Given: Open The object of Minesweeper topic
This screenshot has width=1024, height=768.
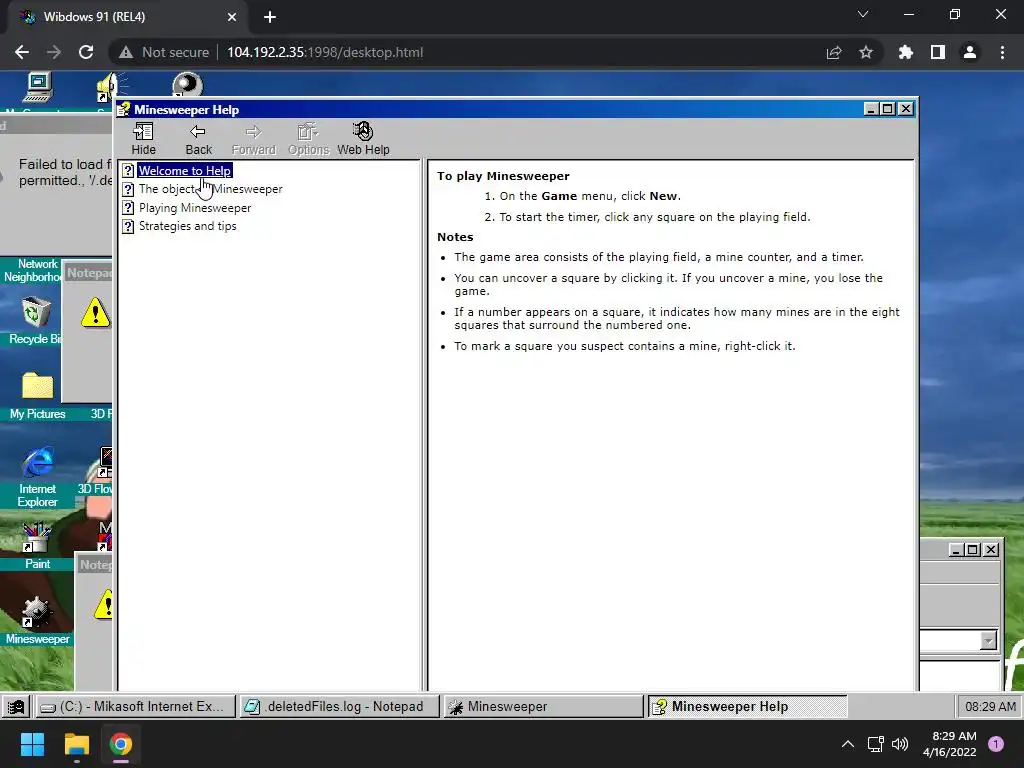Looking at the screenshot, I should click(210, 189).
